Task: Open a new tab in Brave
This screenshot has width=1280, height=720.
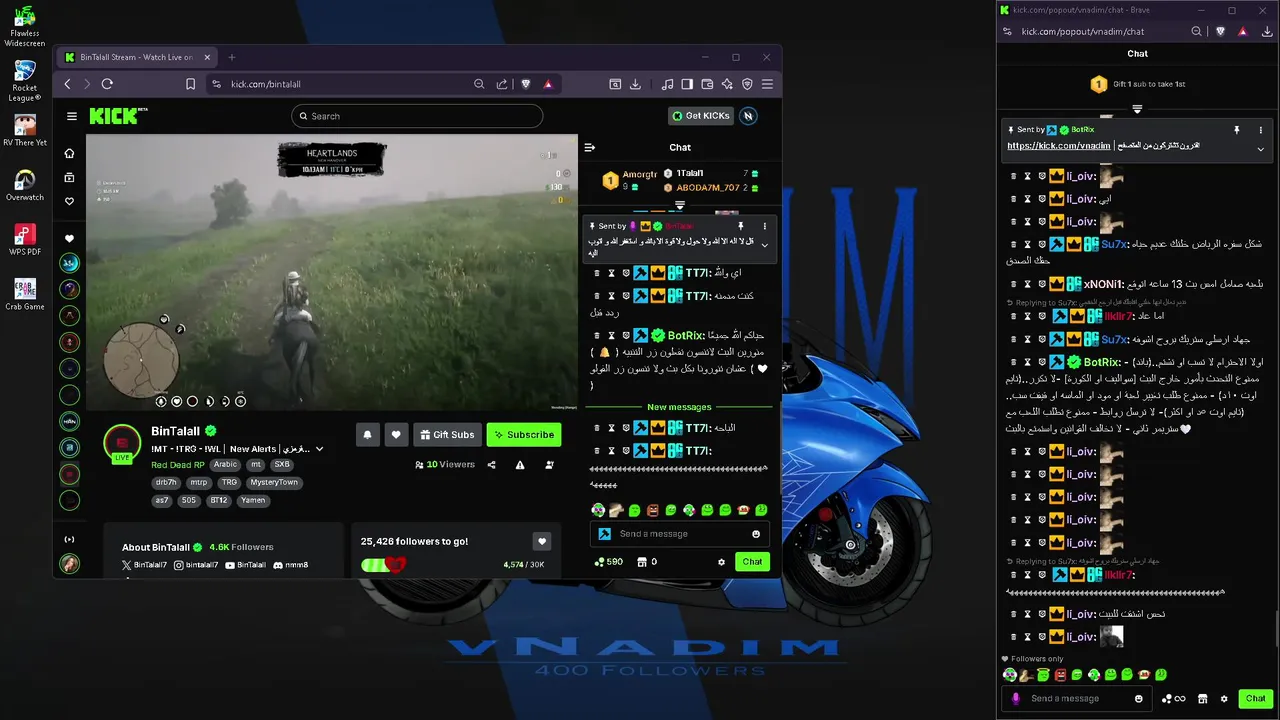Action: click(x=232, y=57)
